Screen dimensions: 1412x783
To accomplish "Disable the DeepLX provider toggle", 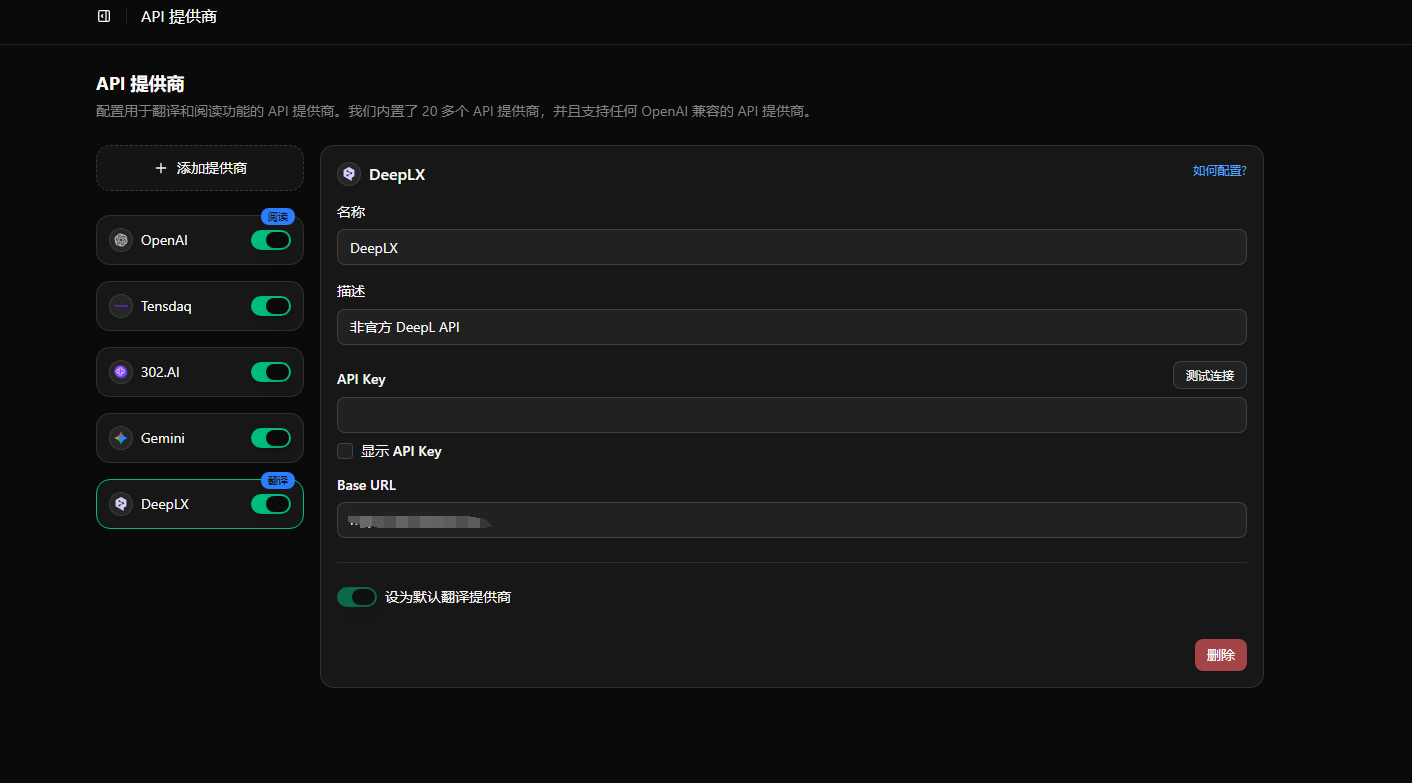I will coord(271,504).
